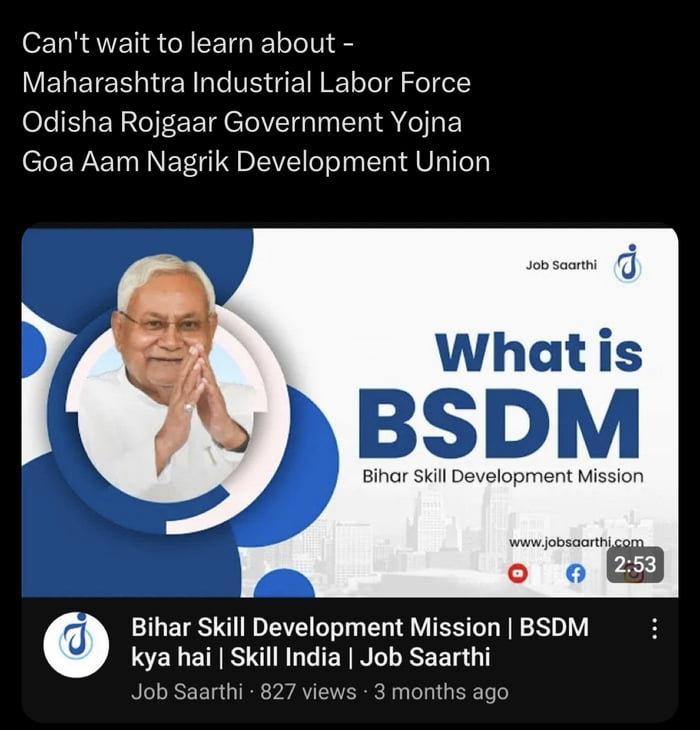Image resolution: width=700 pixels, height=730 pixels.
Task: Click the 3 months ago timestamp
Action: (441, 692)
